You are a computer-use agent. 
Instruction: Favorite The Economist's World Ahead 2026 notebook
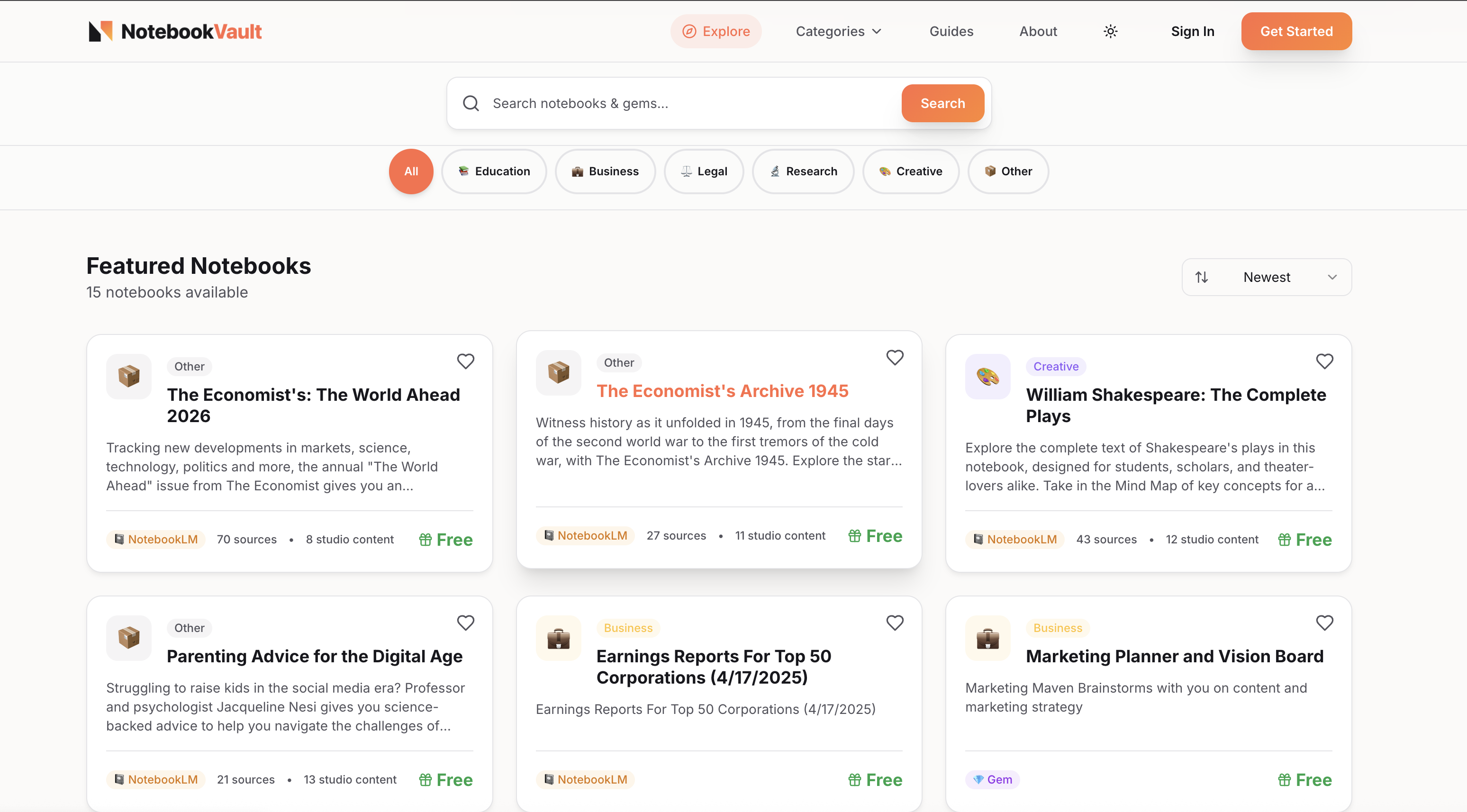point(465,361)
